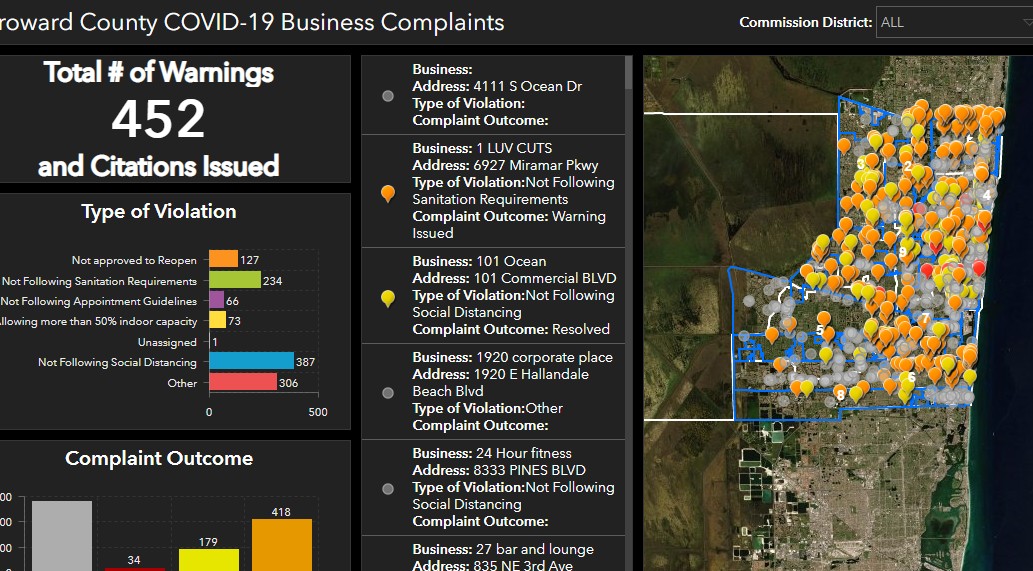Click the red Other violation bar
Screen dimensions: 1033x571
(x=243, y=381)
